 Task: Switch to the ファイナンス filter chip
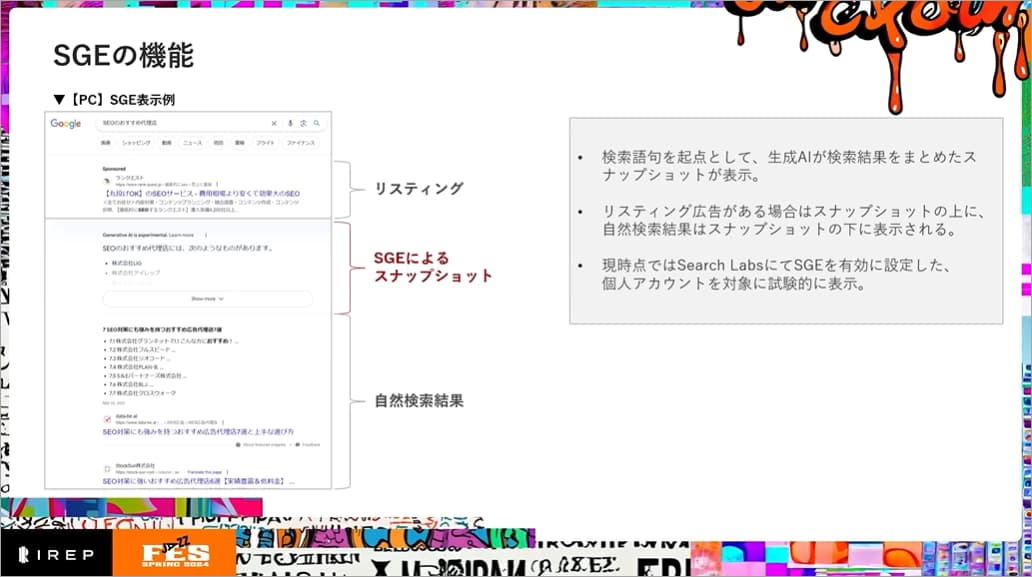(300, 143)
